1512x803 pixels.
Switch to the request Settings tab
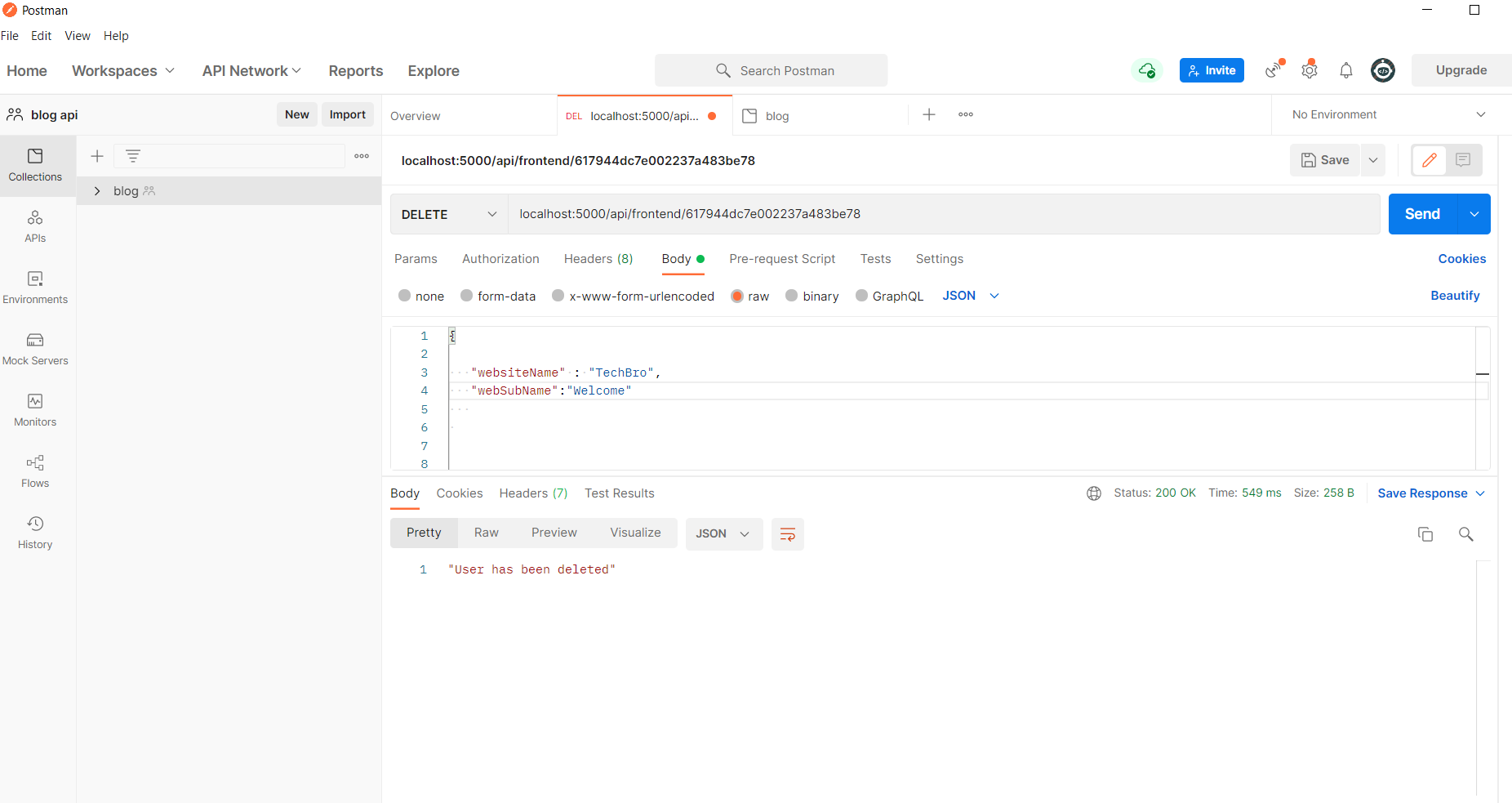tap(940, 259)
